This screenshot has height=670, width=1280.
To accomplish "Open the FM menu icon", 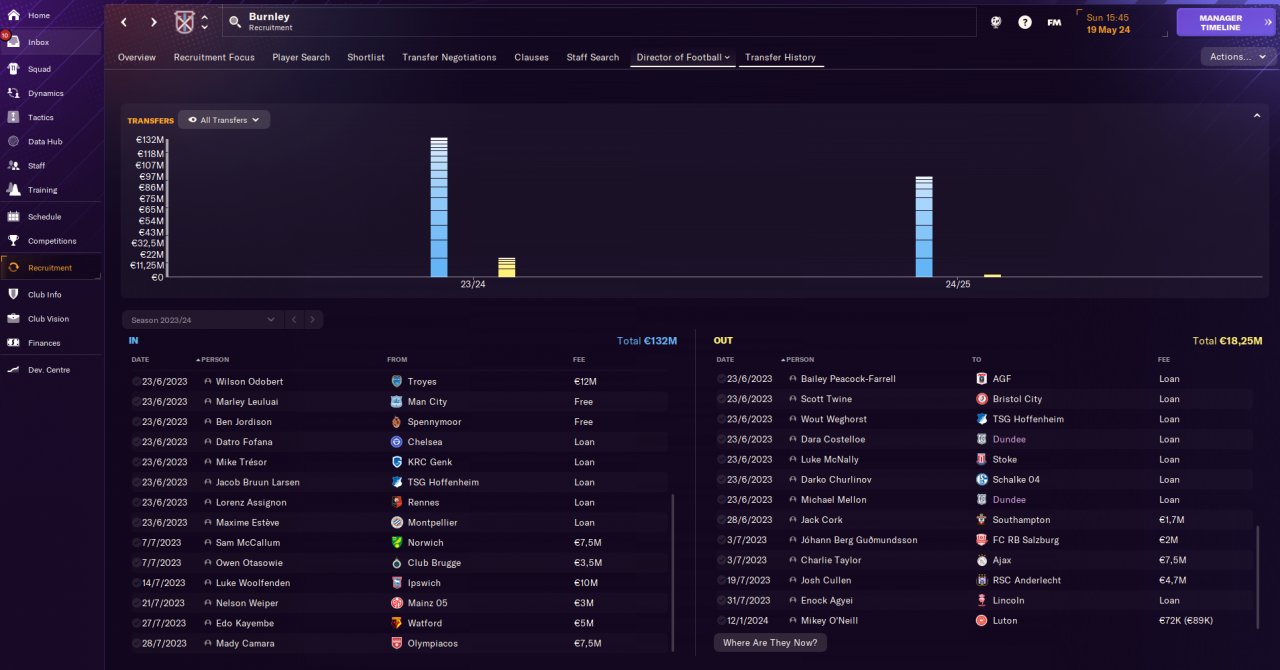I will pos(1054,22).
